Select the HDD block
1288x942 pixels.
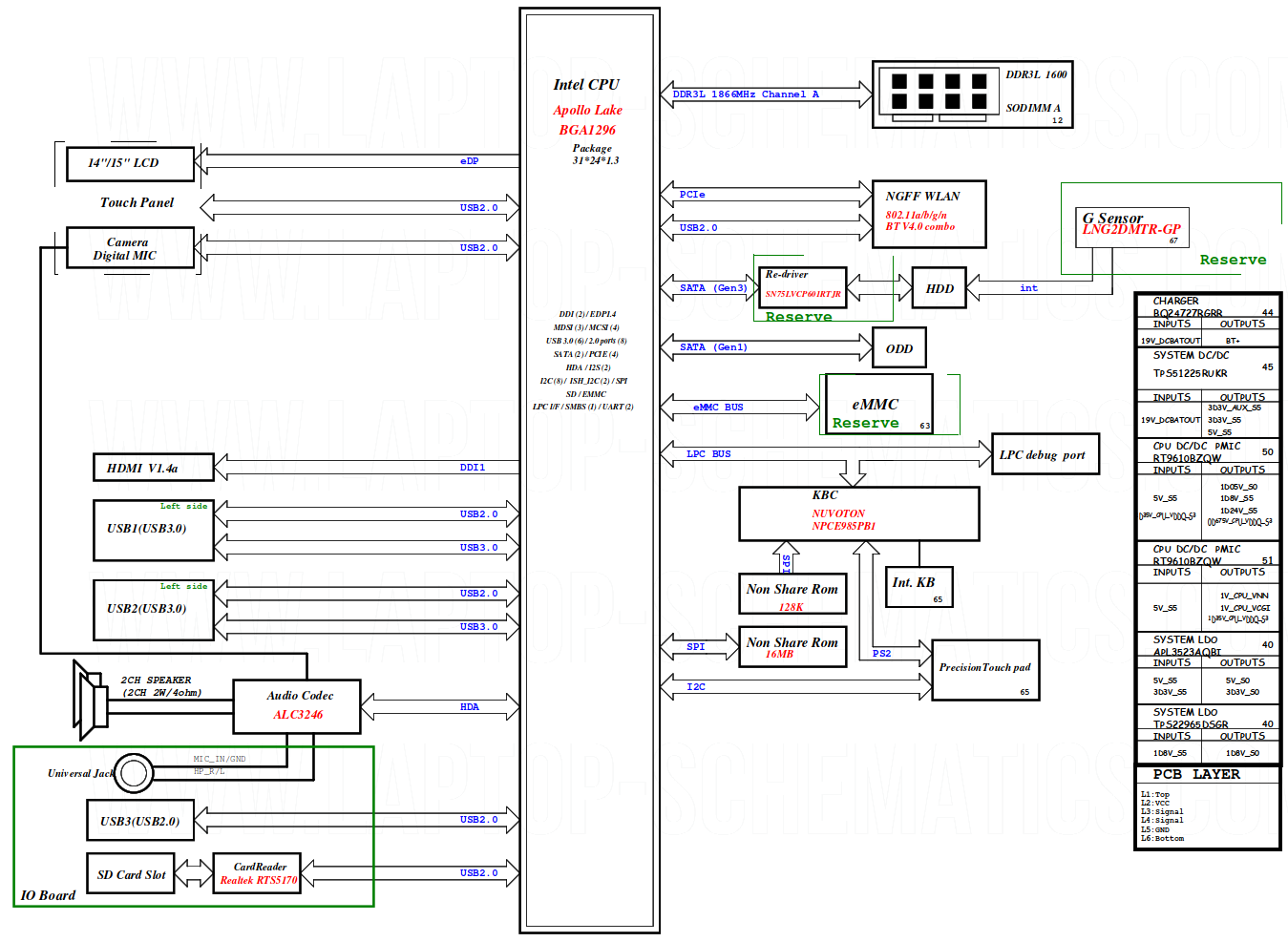click(940, 288)
